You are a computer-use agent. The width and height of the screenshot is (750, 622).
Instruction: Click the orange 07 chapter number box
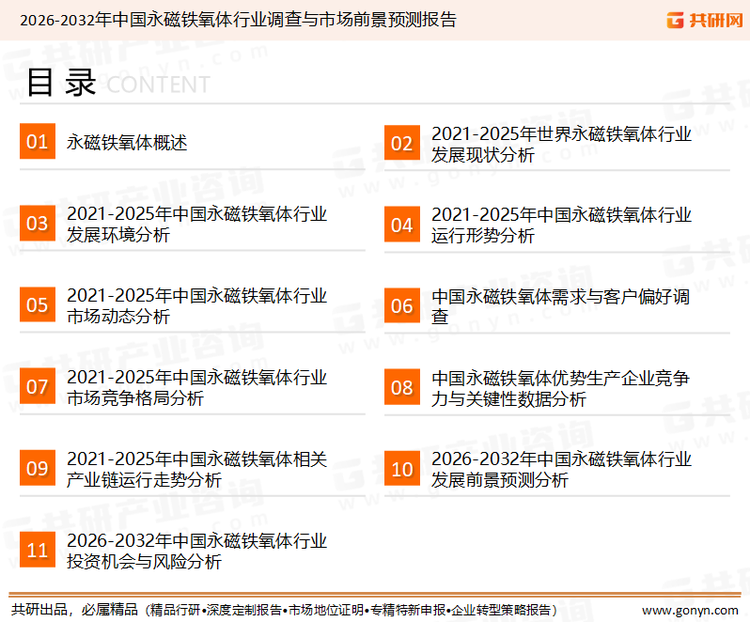37,386
